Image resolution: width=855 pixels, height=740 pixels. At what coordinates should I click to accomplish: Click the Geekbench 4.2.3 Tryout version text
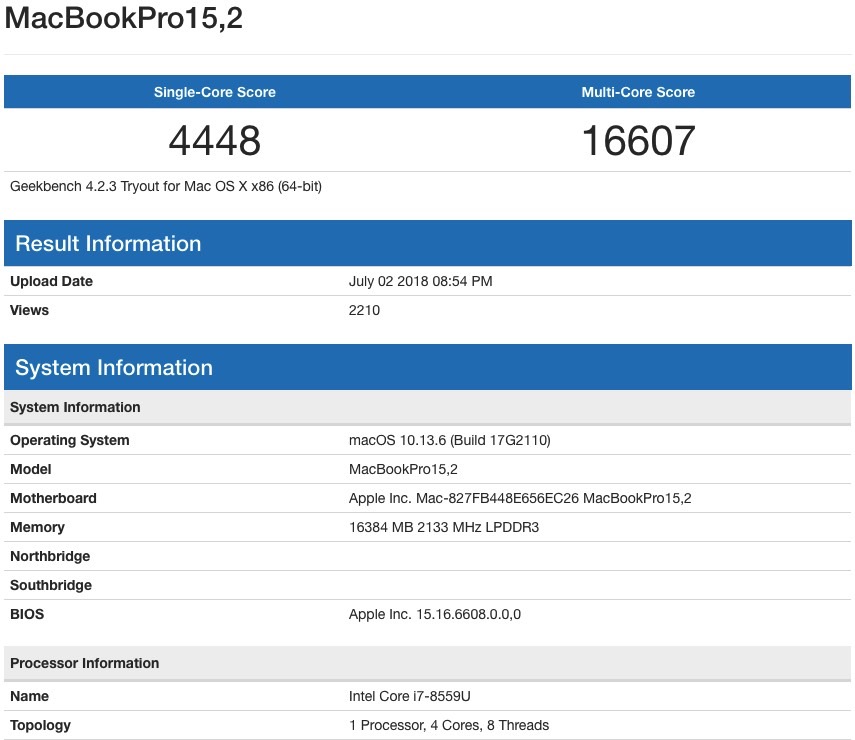coord(166,186)
